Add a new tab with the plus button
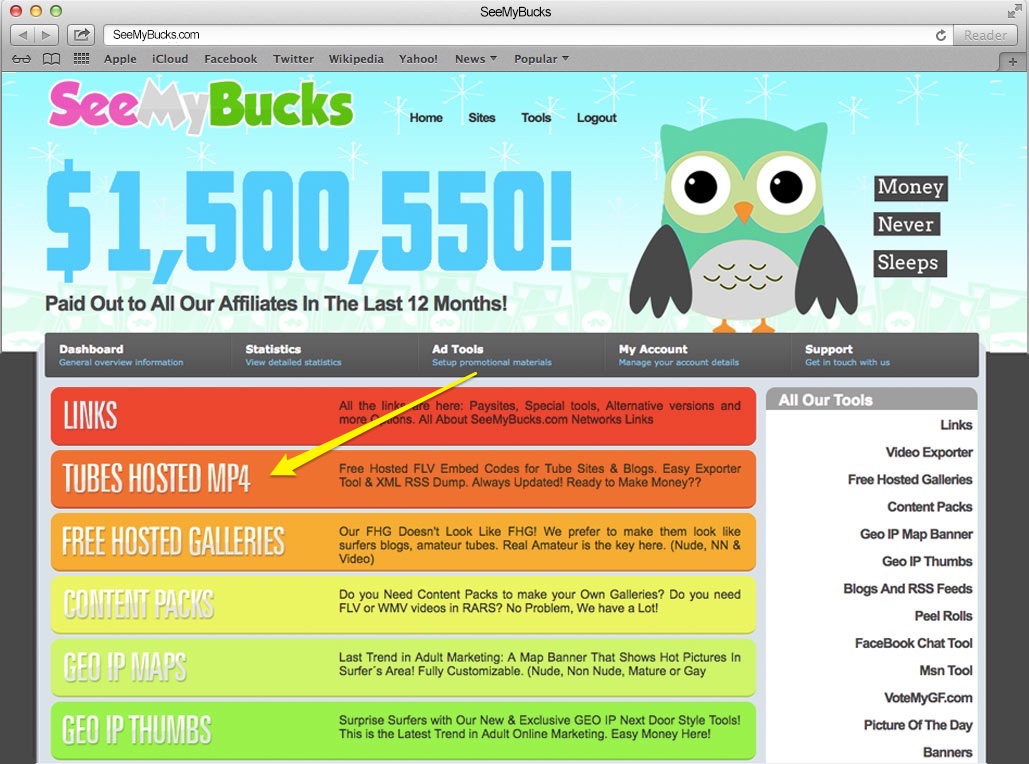 tap(1013, 61)
